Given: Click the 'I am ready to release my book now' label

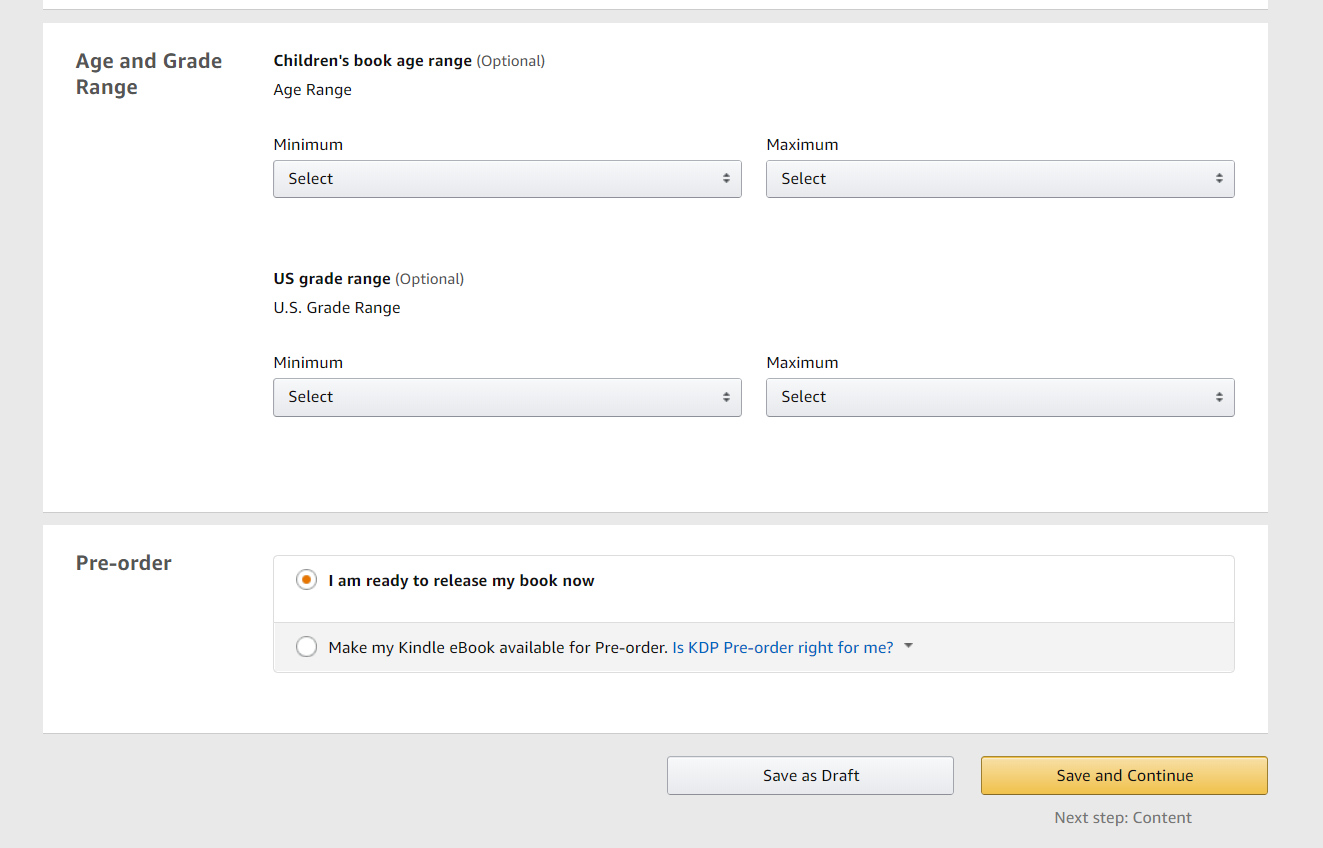Looking at the screenshot, I should [461, 581].
